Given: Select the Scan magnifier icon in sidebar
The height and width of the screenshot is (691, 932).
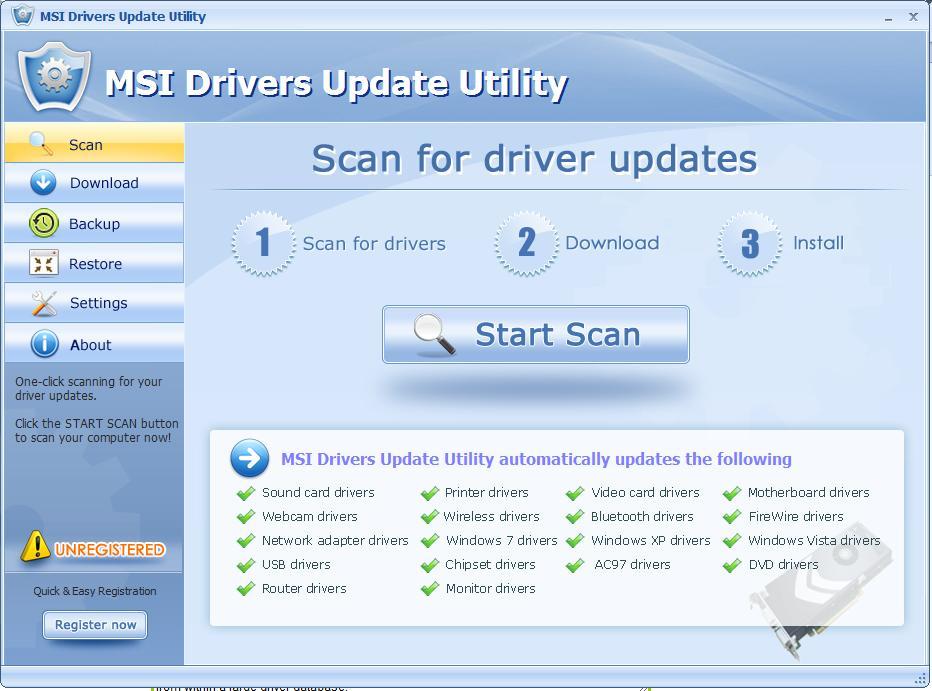Looking at the screenshot, I should point(42,143).
